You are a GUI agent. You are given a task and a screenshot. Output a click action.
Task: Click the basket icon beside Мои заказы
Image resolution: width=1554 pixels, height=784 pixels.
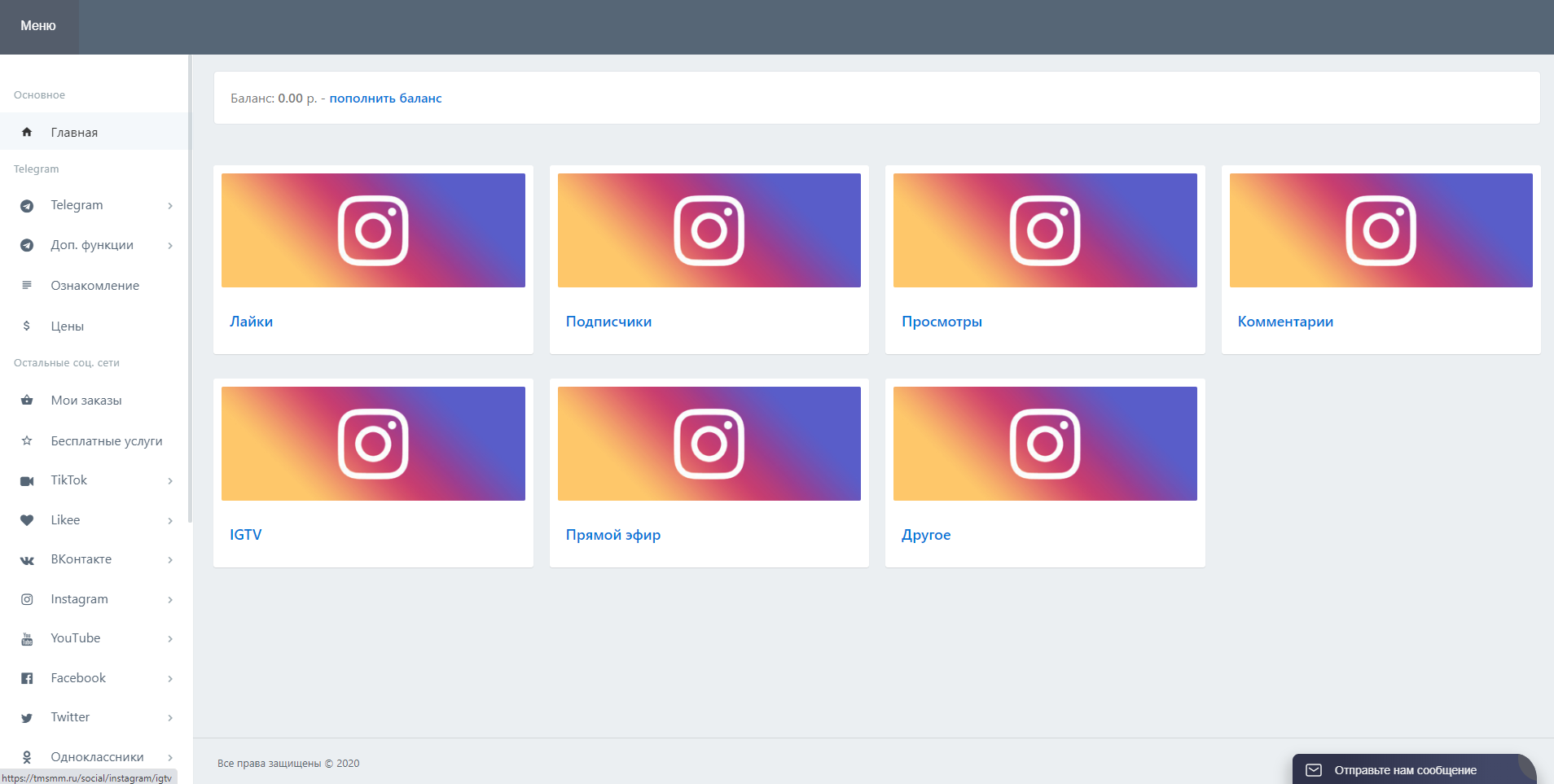pyautogui.click(x=27, y=400)
